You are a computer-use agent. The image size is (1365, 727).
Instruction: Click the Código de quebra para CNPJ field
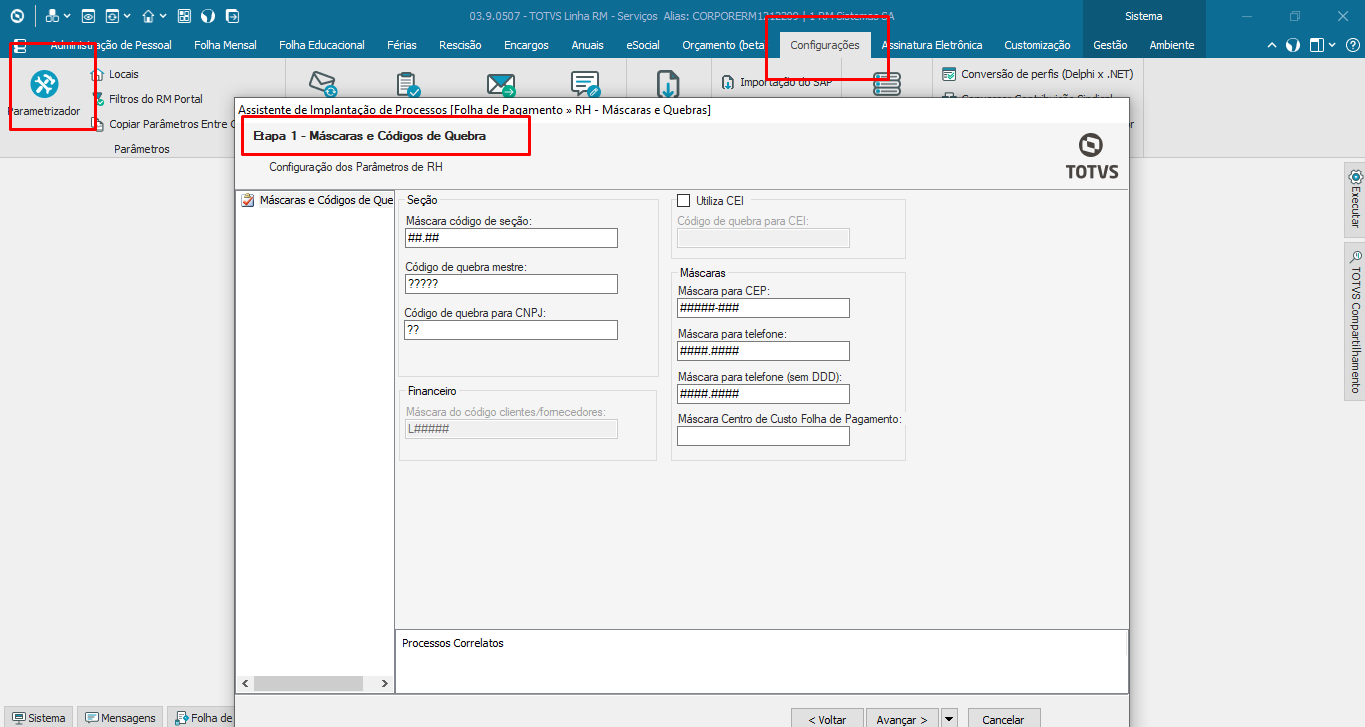point(511,330)
